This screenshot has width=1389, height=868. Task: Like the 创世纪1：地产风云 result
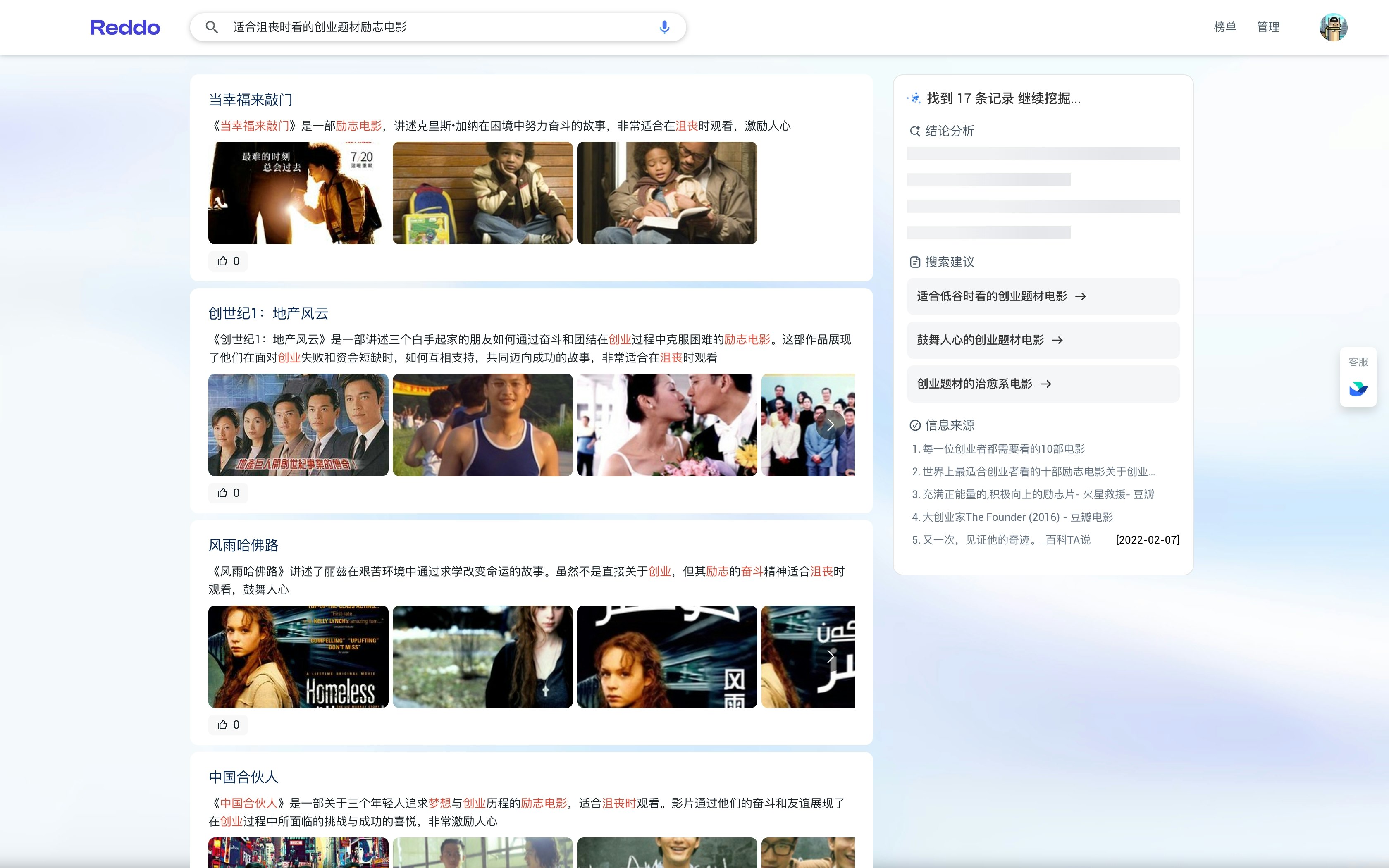[x=228, y=493]
